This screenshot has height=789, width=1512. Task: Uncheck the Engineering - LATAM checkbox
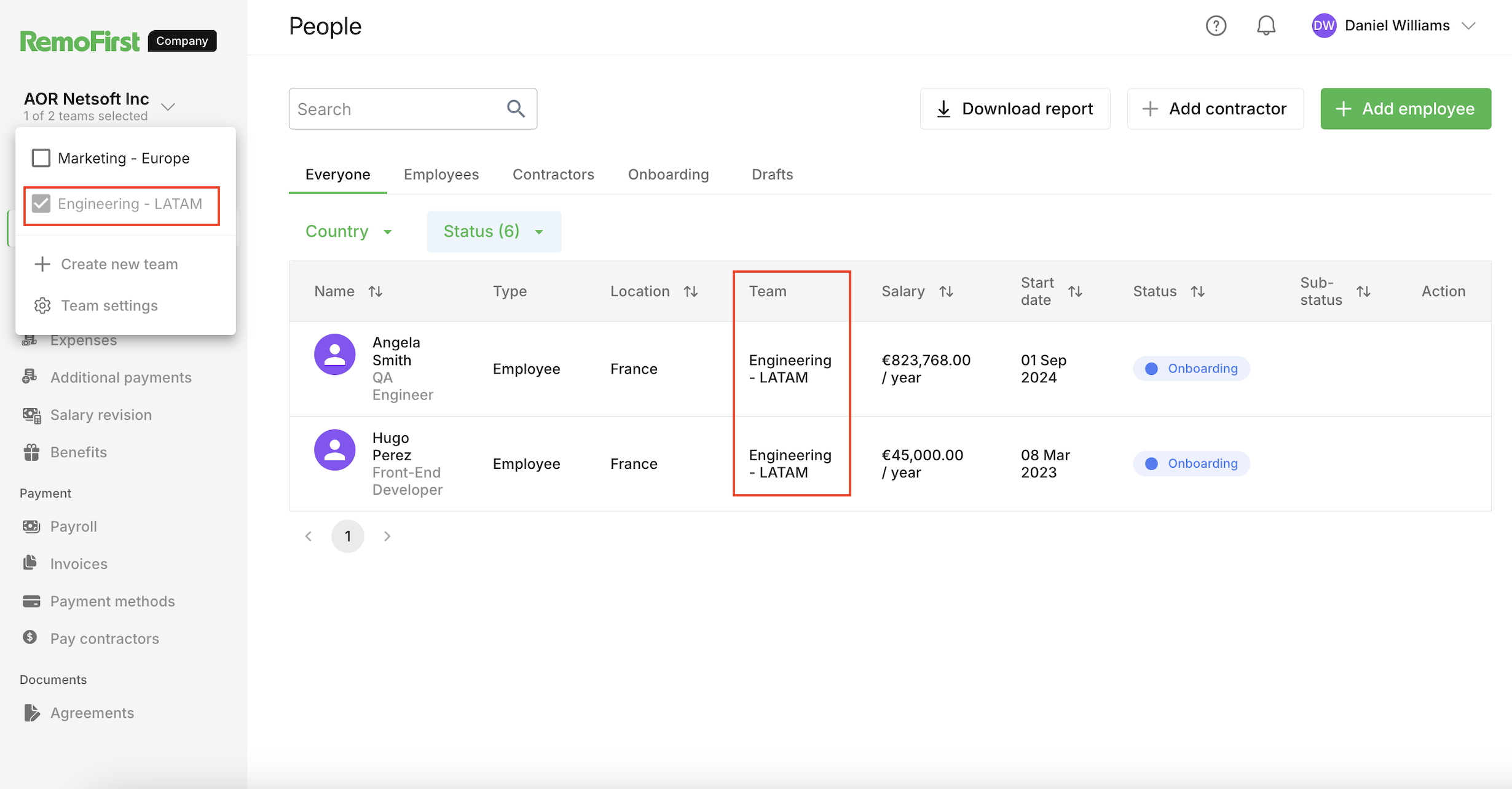pos(41,203)
